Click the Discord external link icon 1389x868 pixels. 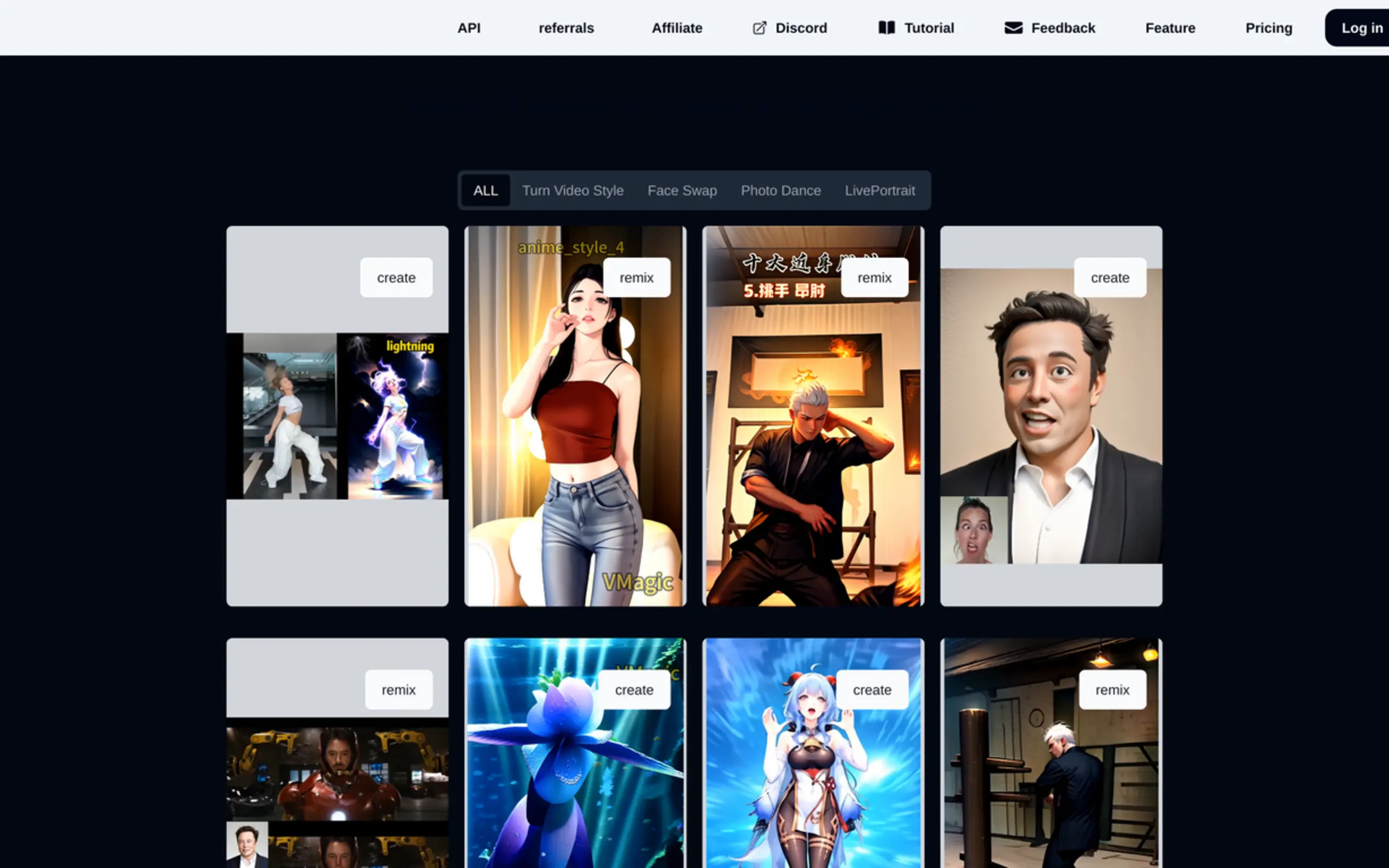(x=759, y=28)
